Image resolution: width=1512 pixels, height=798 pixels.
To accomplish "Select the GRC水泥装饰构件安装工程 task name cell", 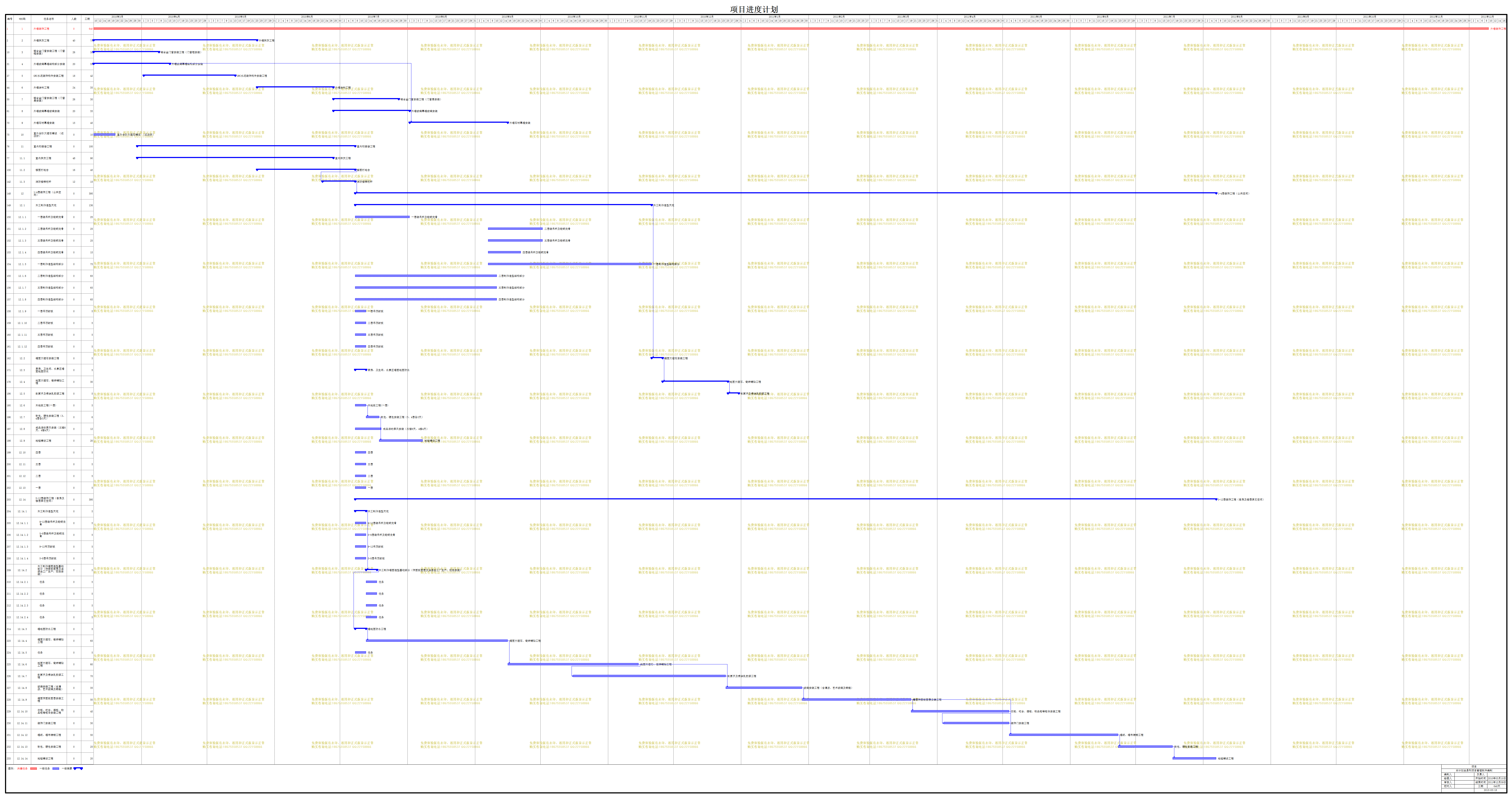I will [x=49, y=76].
